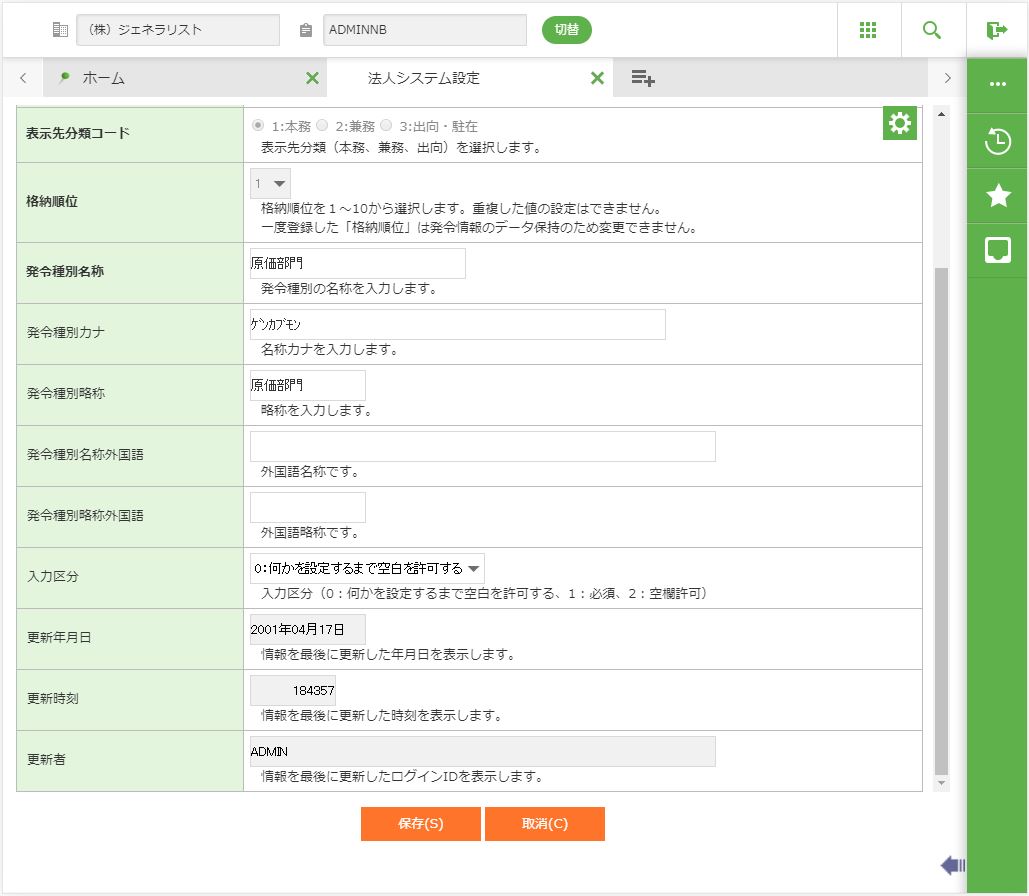Screen dimensions: 1029x896
Task: Click the 取消(C) button
Action: click(545, 824)
